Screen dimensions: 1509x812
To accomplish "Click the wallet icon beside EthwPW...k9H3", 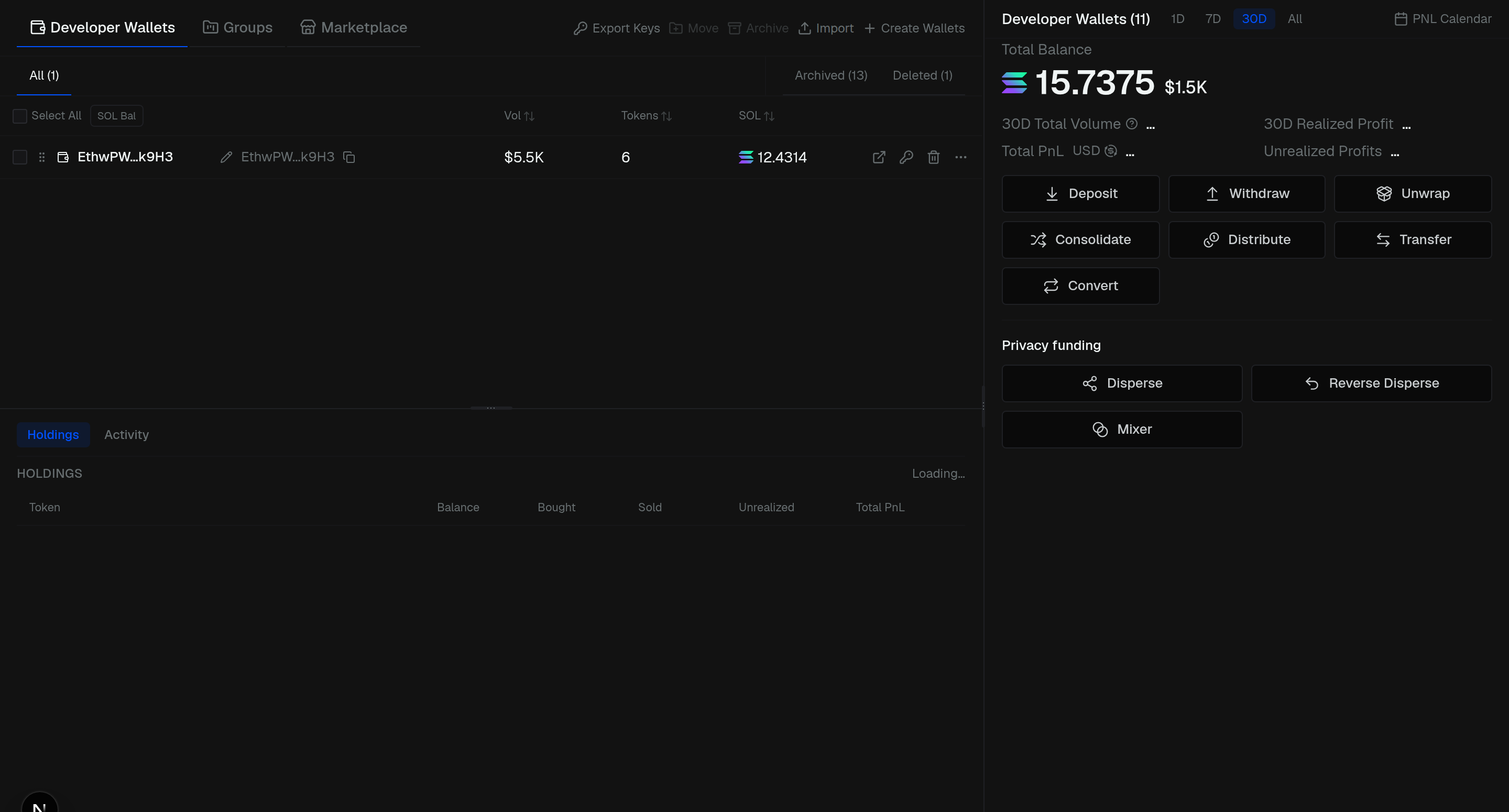I will tap(63, 157).
